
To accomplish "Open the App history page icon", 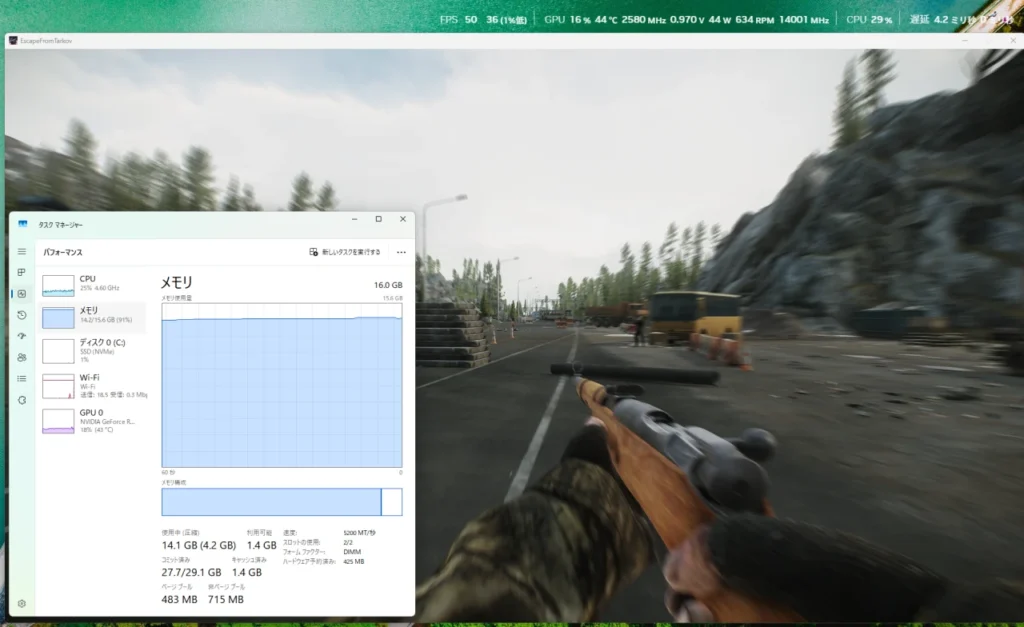I will point(22,315).
